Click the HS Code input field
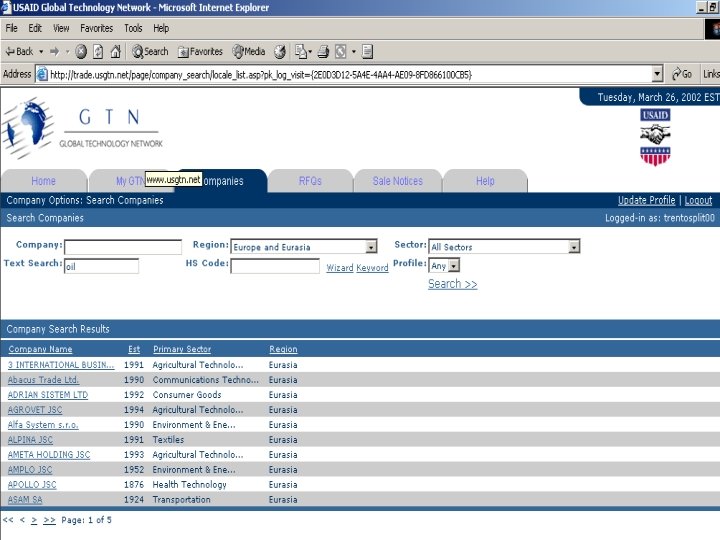This screenshot has width=720, height=540. pos(275,266)
